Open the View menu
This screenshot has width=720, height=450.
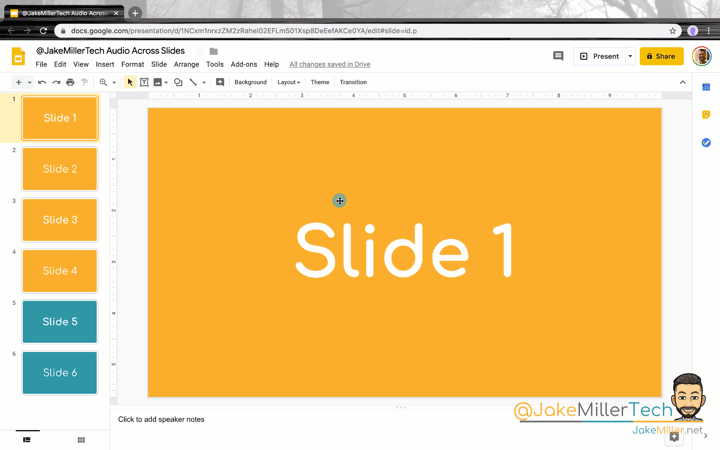point(81,64)
